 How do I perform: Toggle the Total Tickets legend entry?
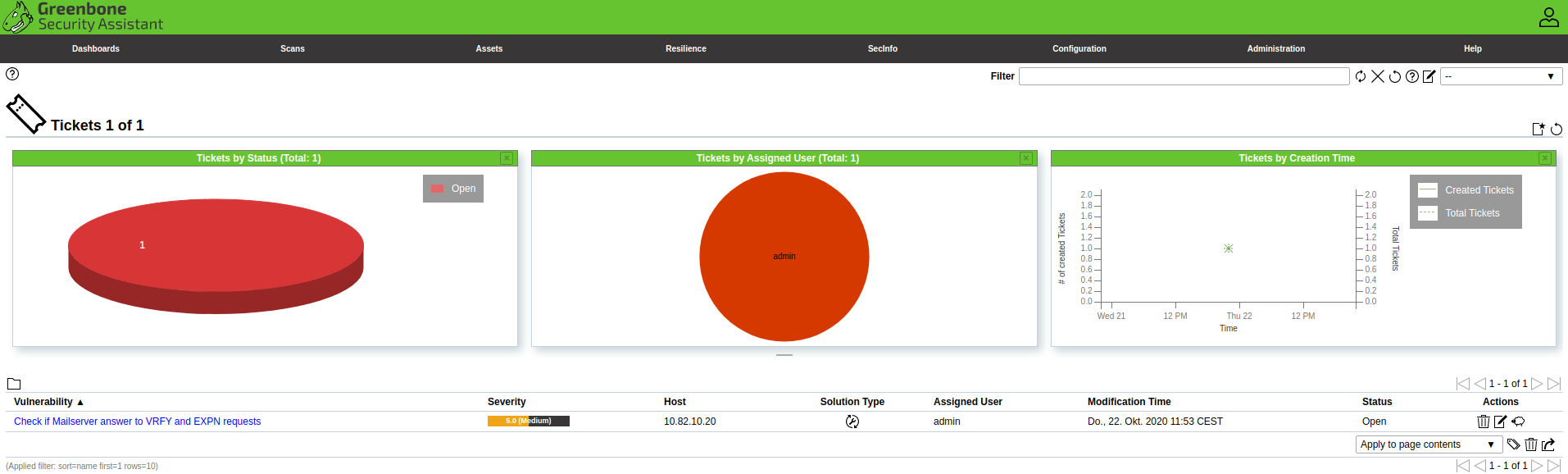1466,213
